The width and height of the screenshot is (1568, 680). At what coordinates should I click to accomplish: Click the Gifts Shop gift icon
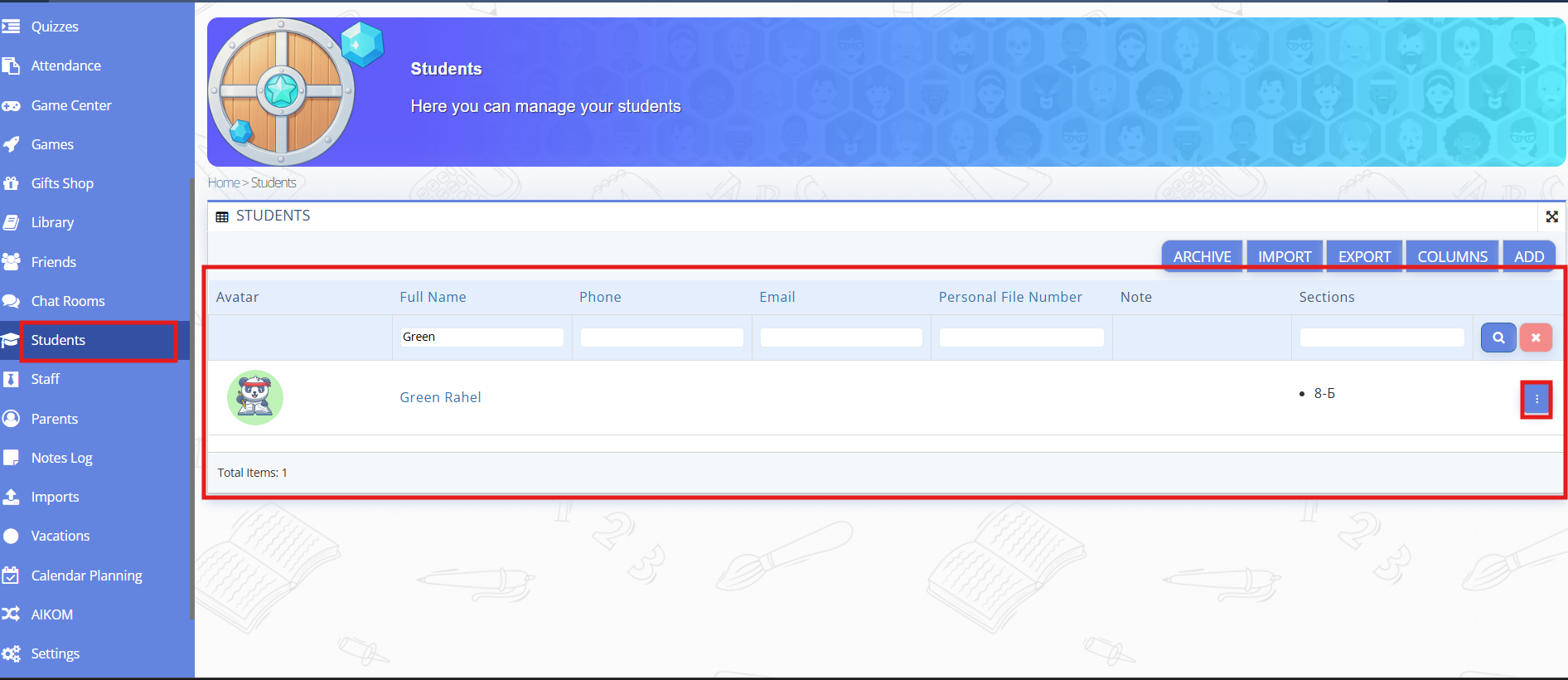11,183
